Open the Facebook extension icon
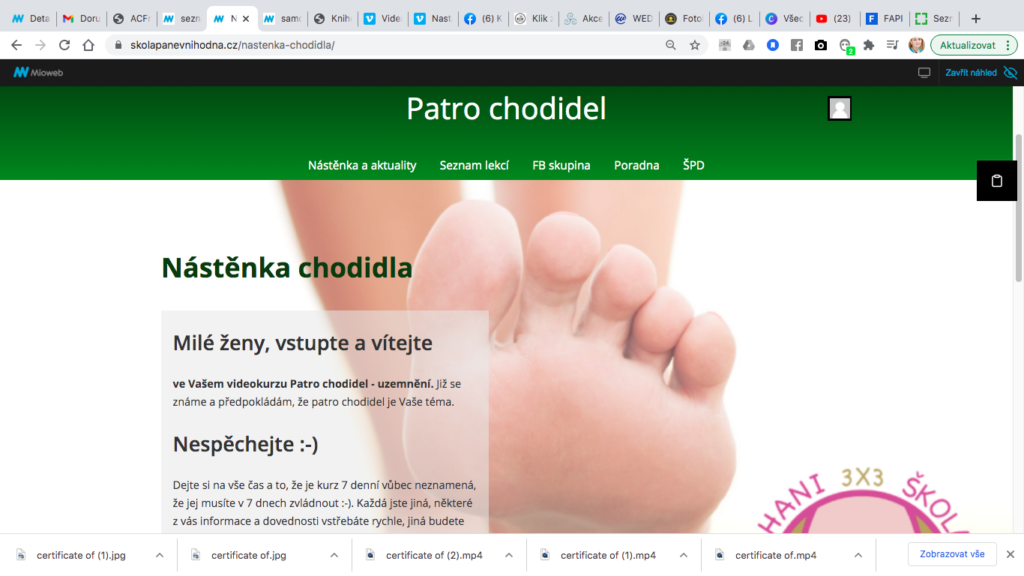Viewport: 1024px width, 576px height. click(797, 45)
